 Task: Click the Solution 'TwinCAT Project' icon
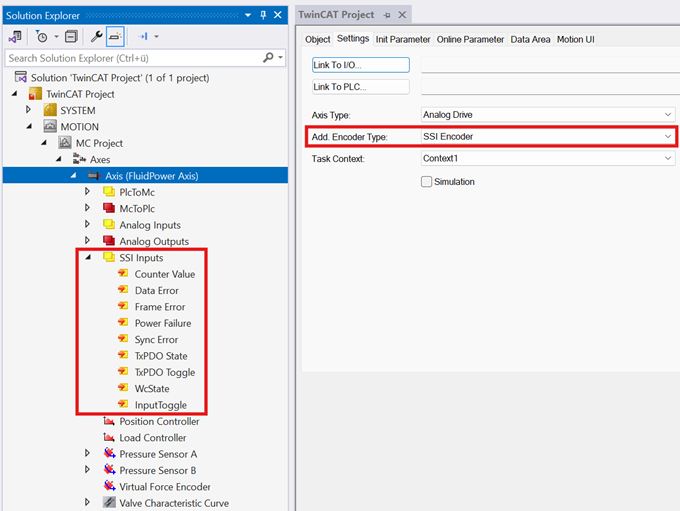coord(21,77)
